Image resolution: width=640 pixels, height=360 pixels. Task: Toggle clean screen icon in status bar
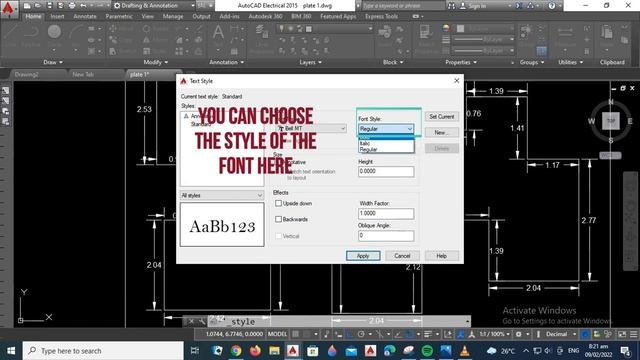point(622,334)
